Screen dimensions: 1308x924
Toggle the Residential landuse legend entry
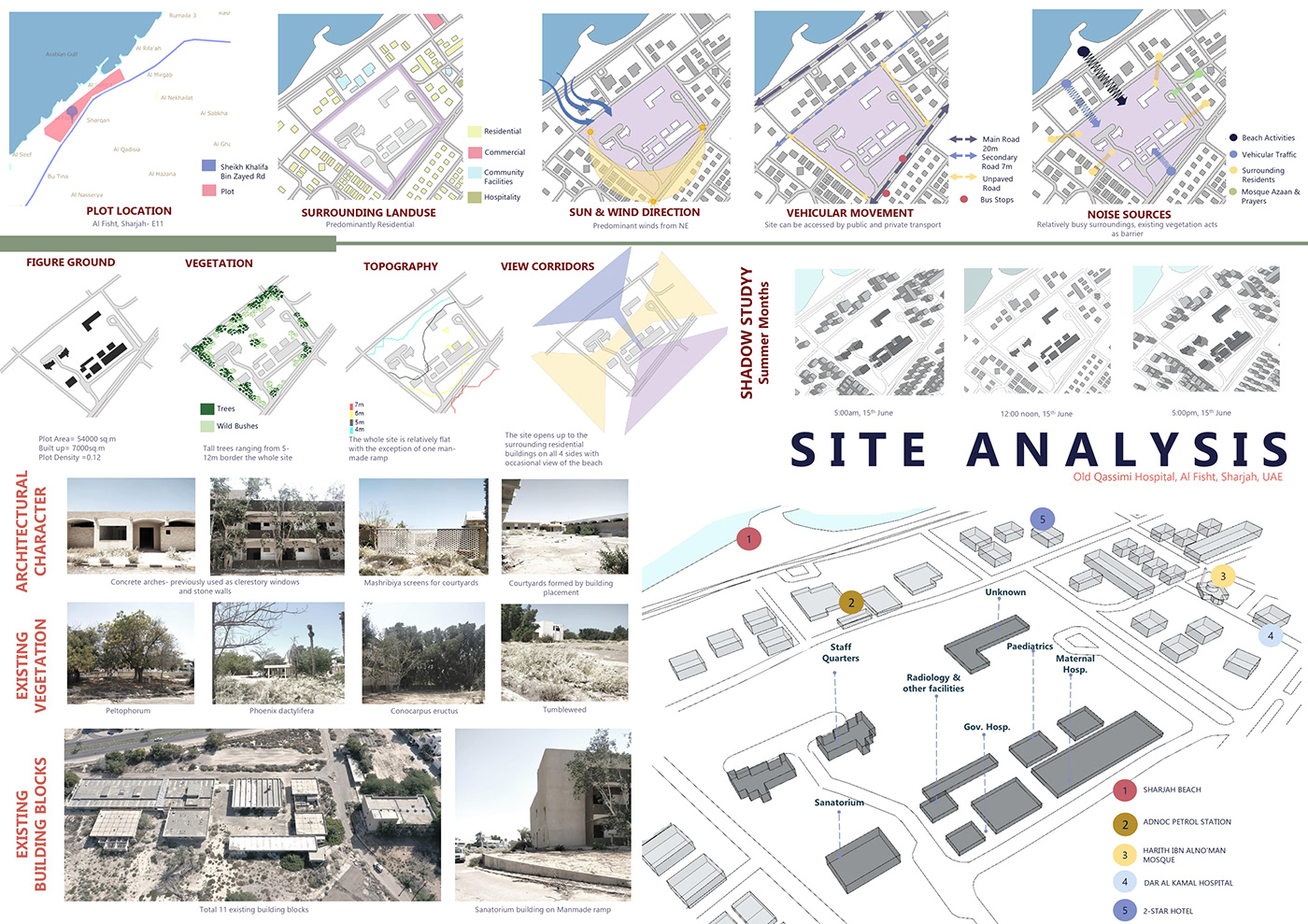click(x=474, y=131)
